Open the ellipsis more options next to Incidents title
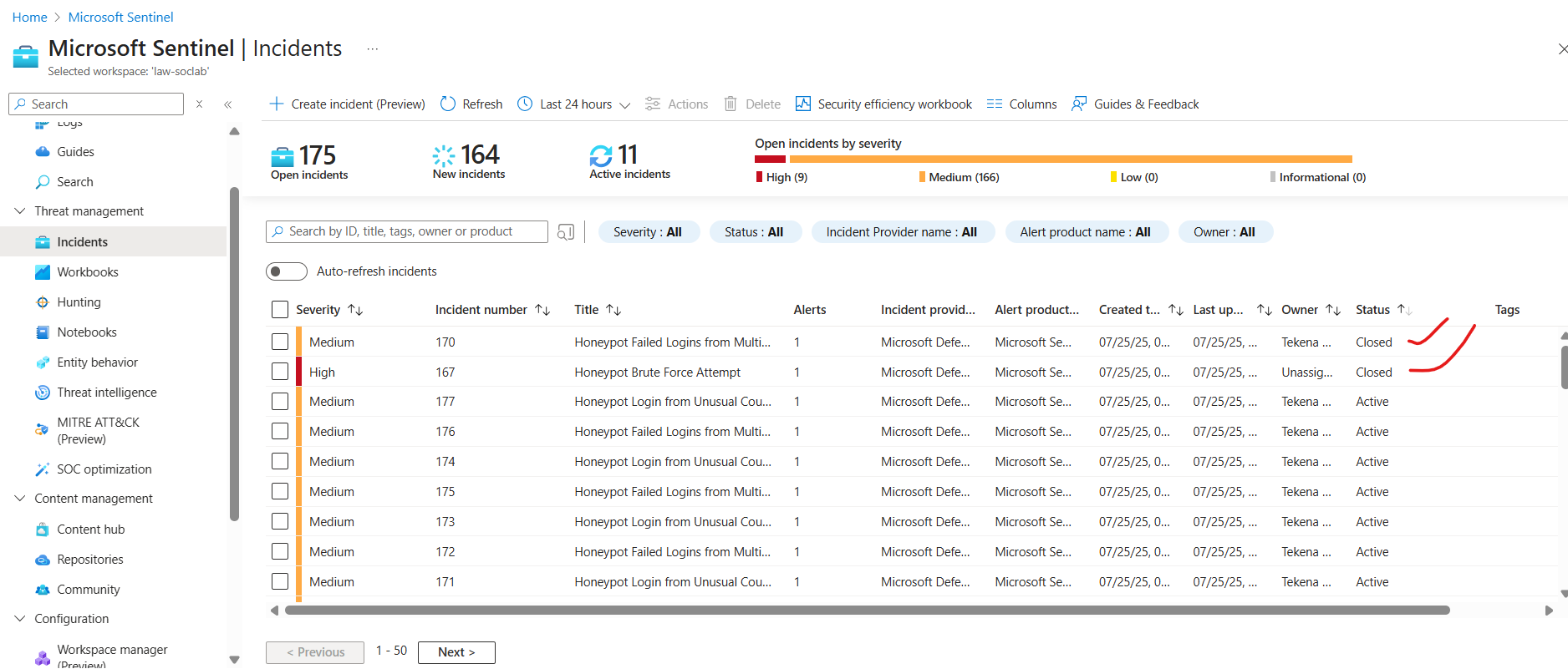The width and height of the screenshot is (1568, 669). click(x=373, y=48)
